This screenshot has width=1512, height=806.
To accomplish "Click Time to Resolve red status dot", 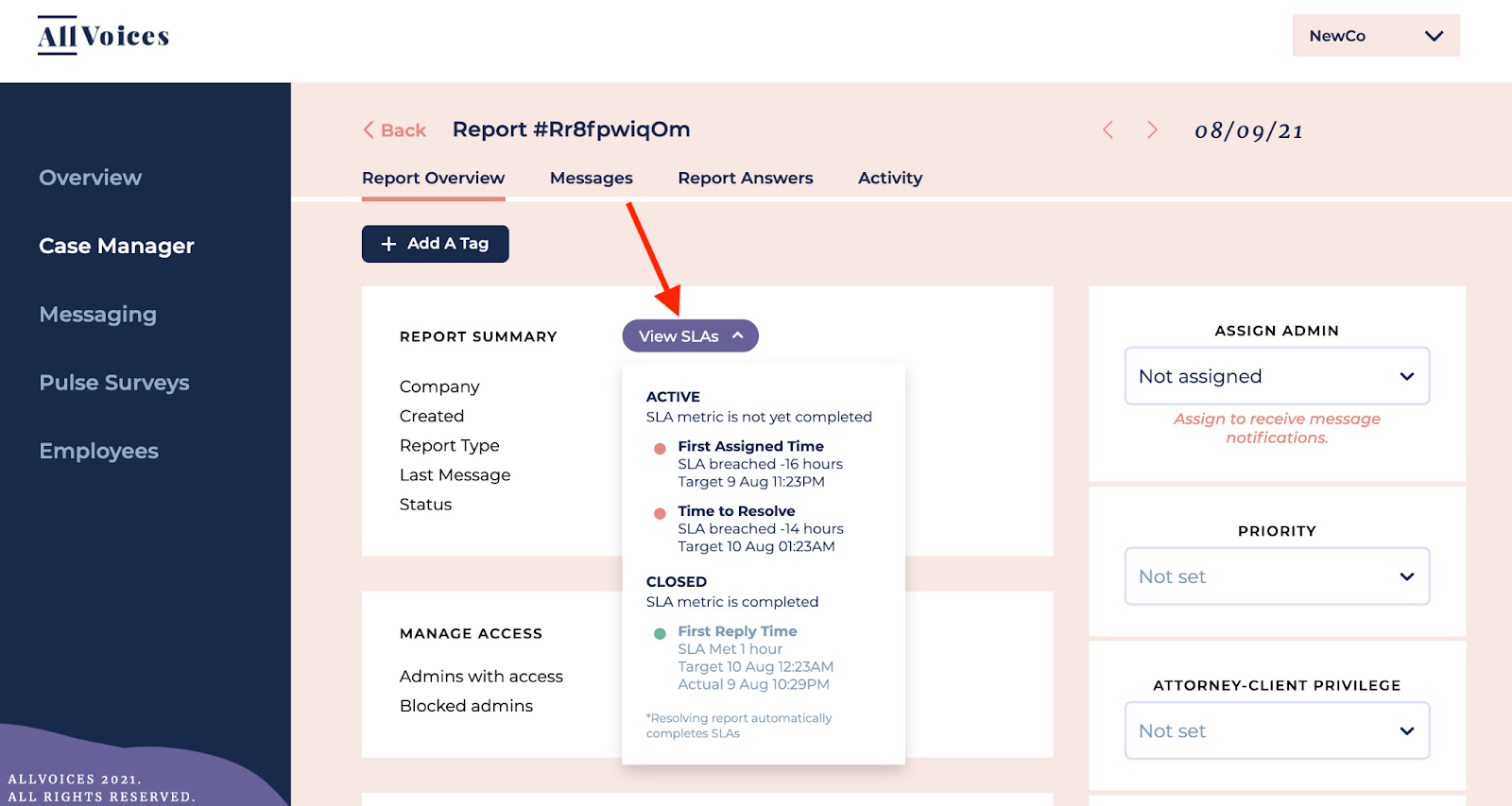I will (x=660, y=513).
